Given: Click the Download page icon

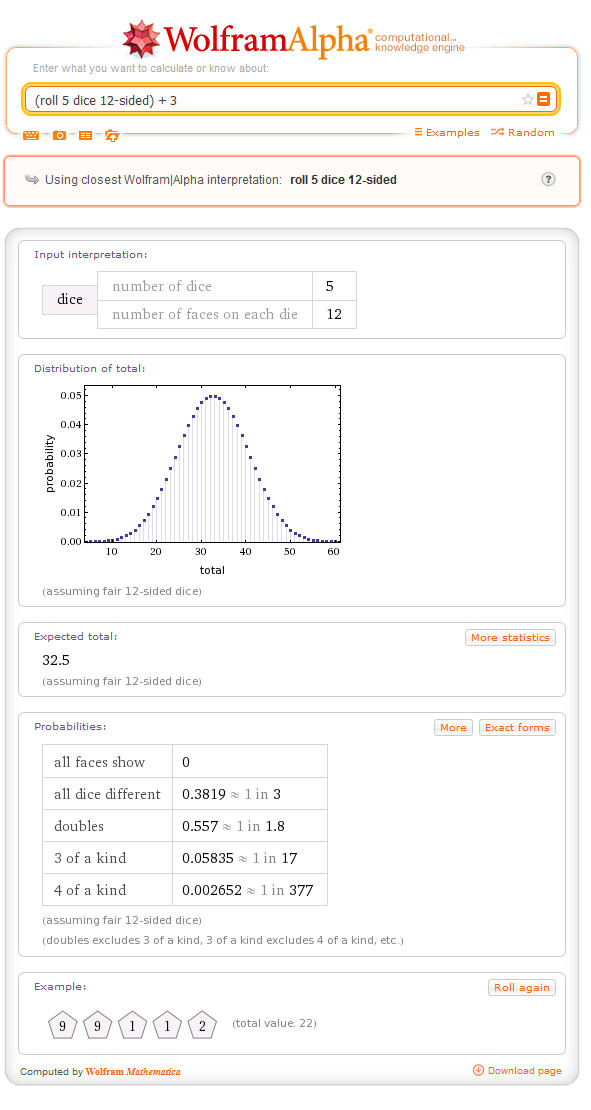Looking at the screenshot, I should [x=479, y=1070].
